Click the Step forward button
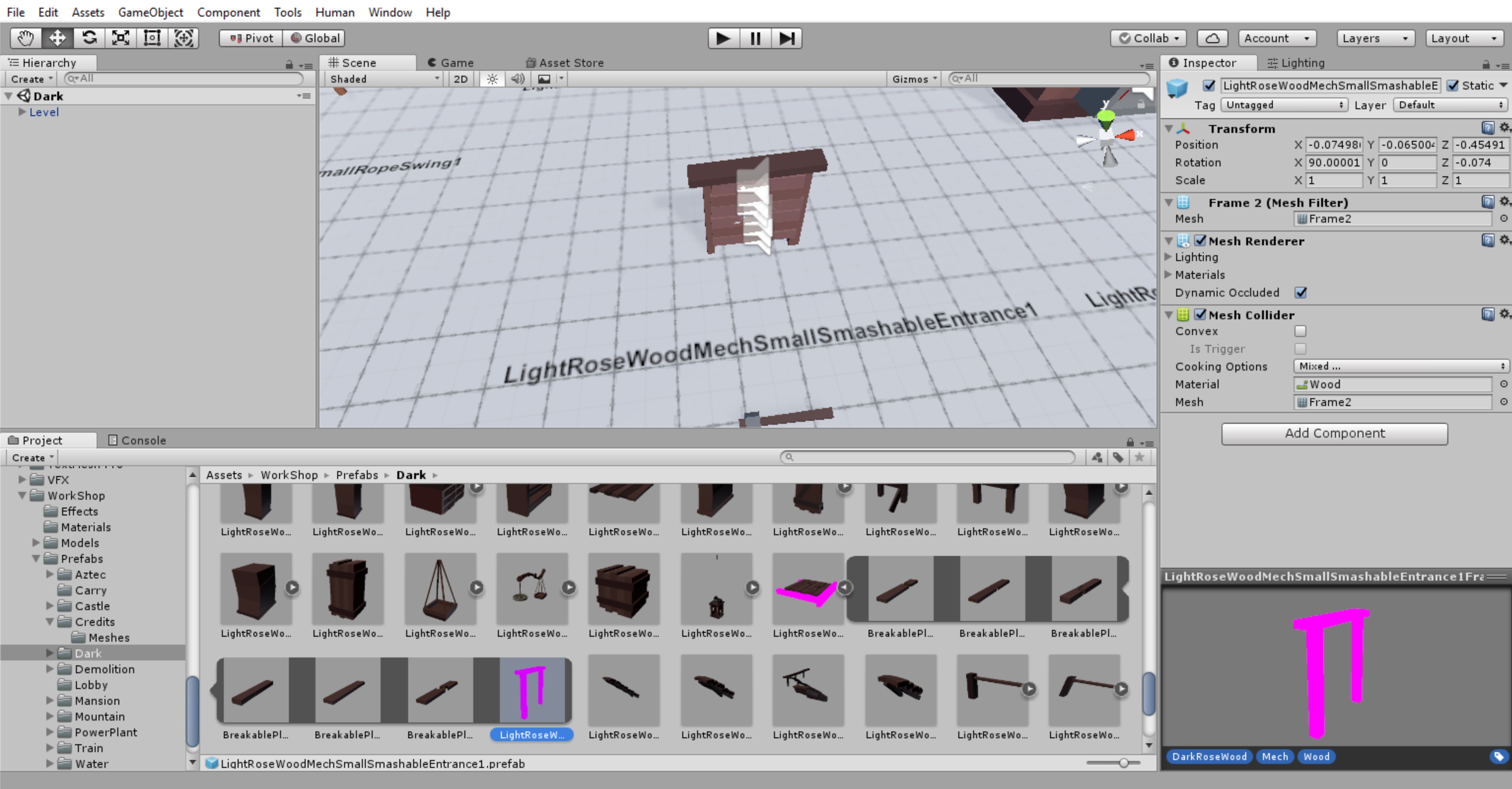 pos(786,38)
